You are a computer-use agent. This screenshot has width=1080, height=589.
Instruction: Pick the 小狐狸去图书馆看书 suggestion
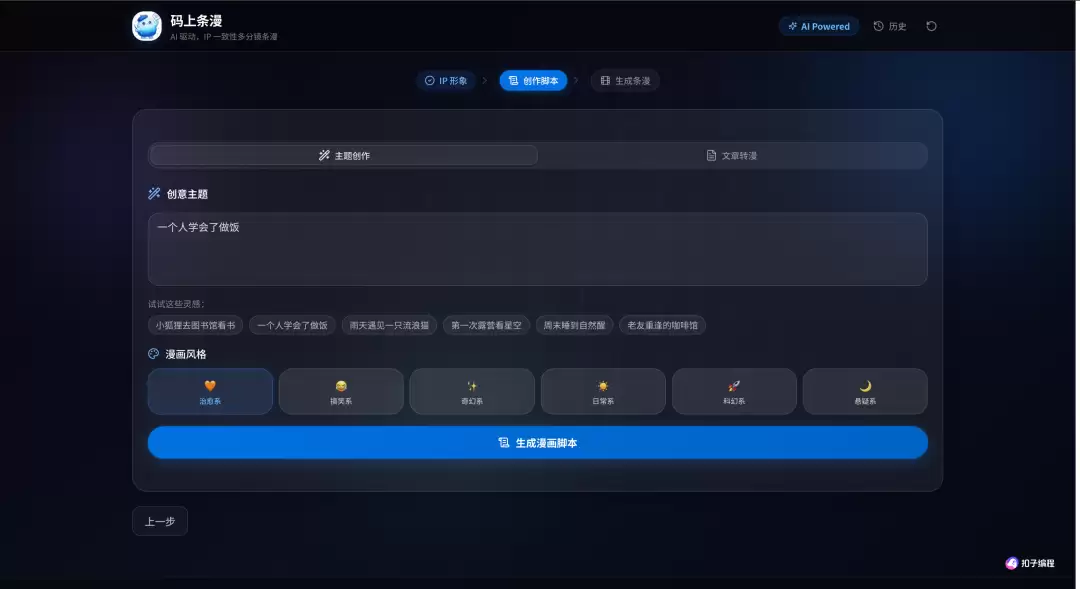coord(195,325)
